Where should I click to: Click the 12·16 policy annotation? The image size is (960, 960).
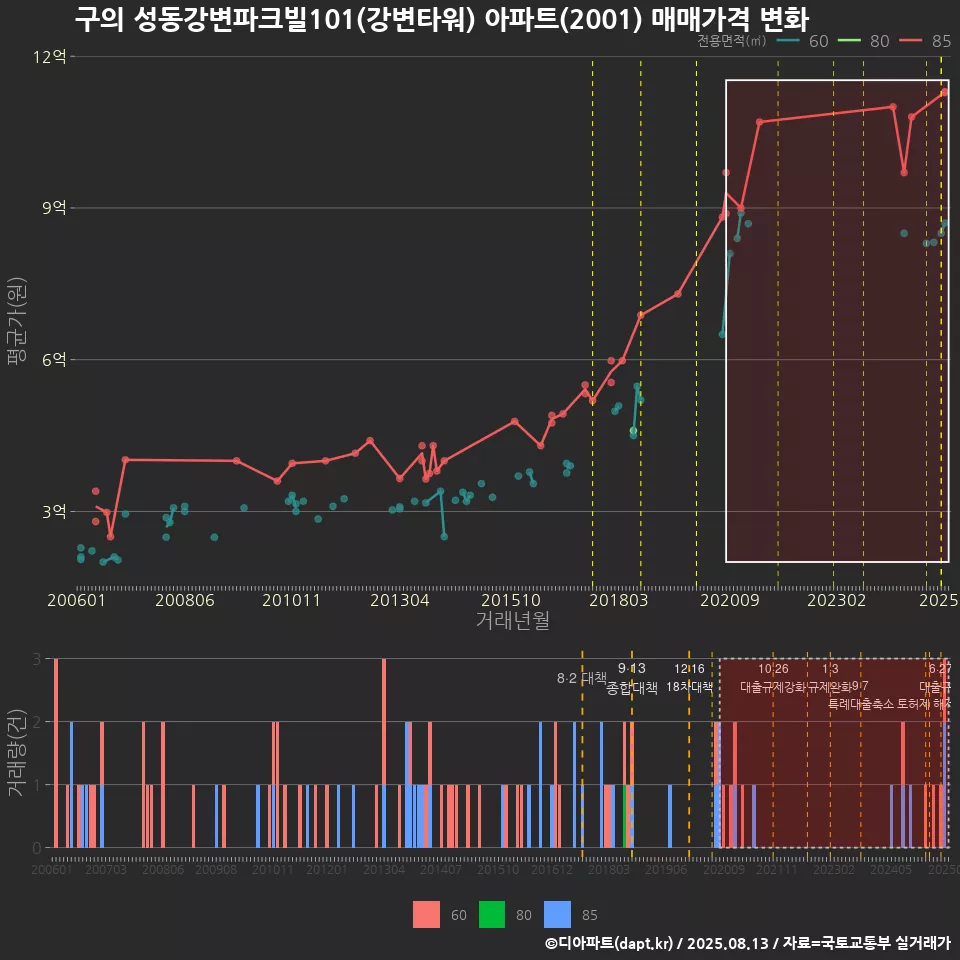click(x=689, y=668)
